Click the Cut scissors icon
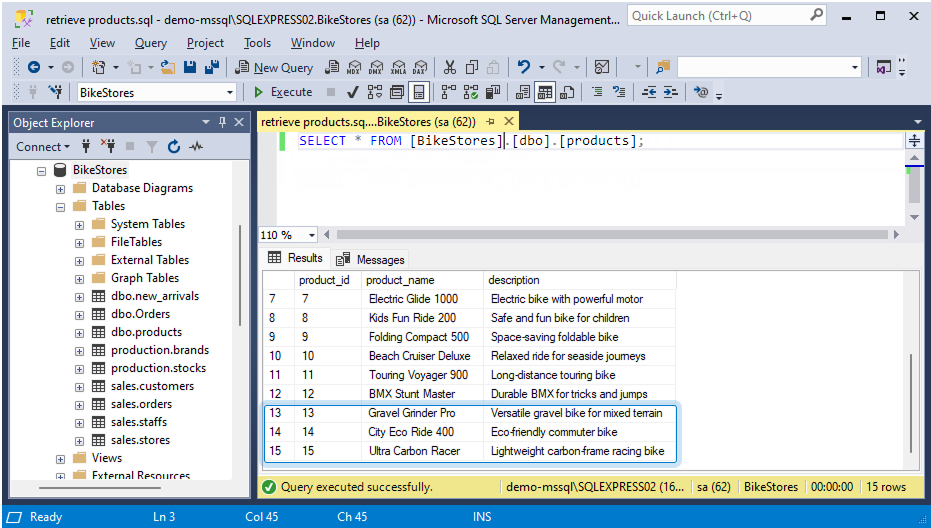This screenshot has height=528, width=931. coord(450,68)
